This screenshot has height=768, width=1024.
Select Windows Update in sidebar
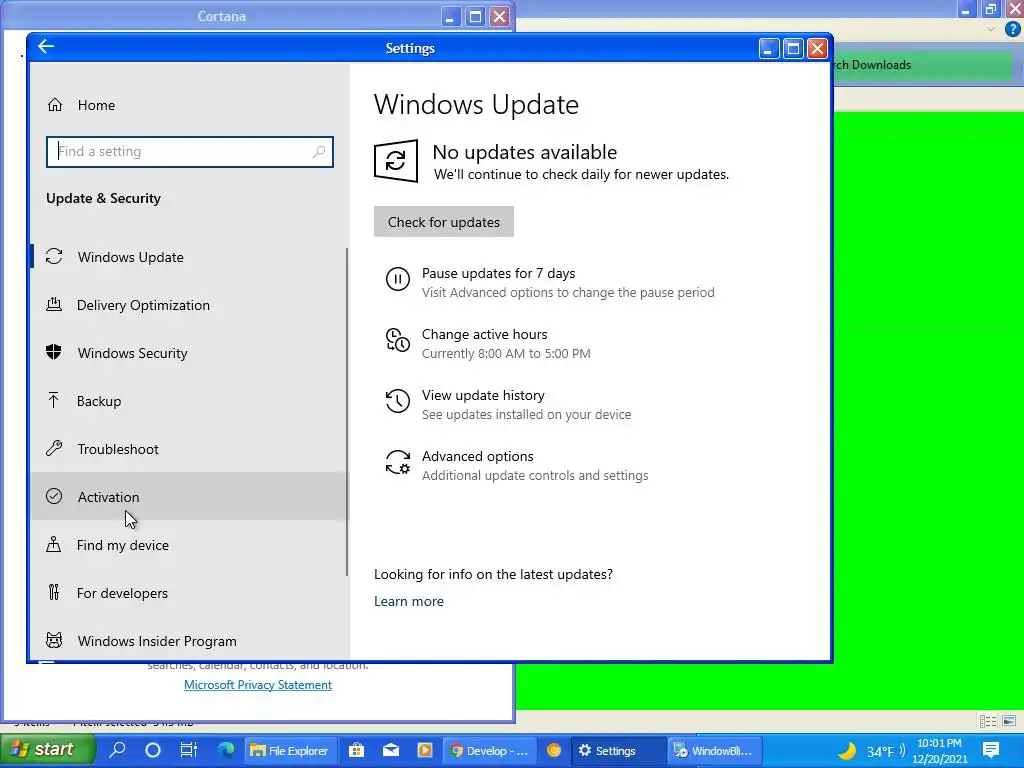(x=189, y=257)
